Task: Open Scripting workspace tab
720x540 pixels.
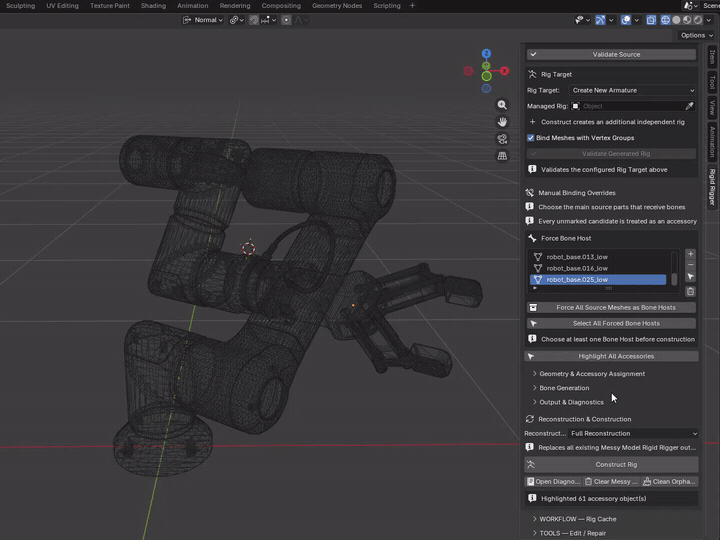Action: pos(387,6)
